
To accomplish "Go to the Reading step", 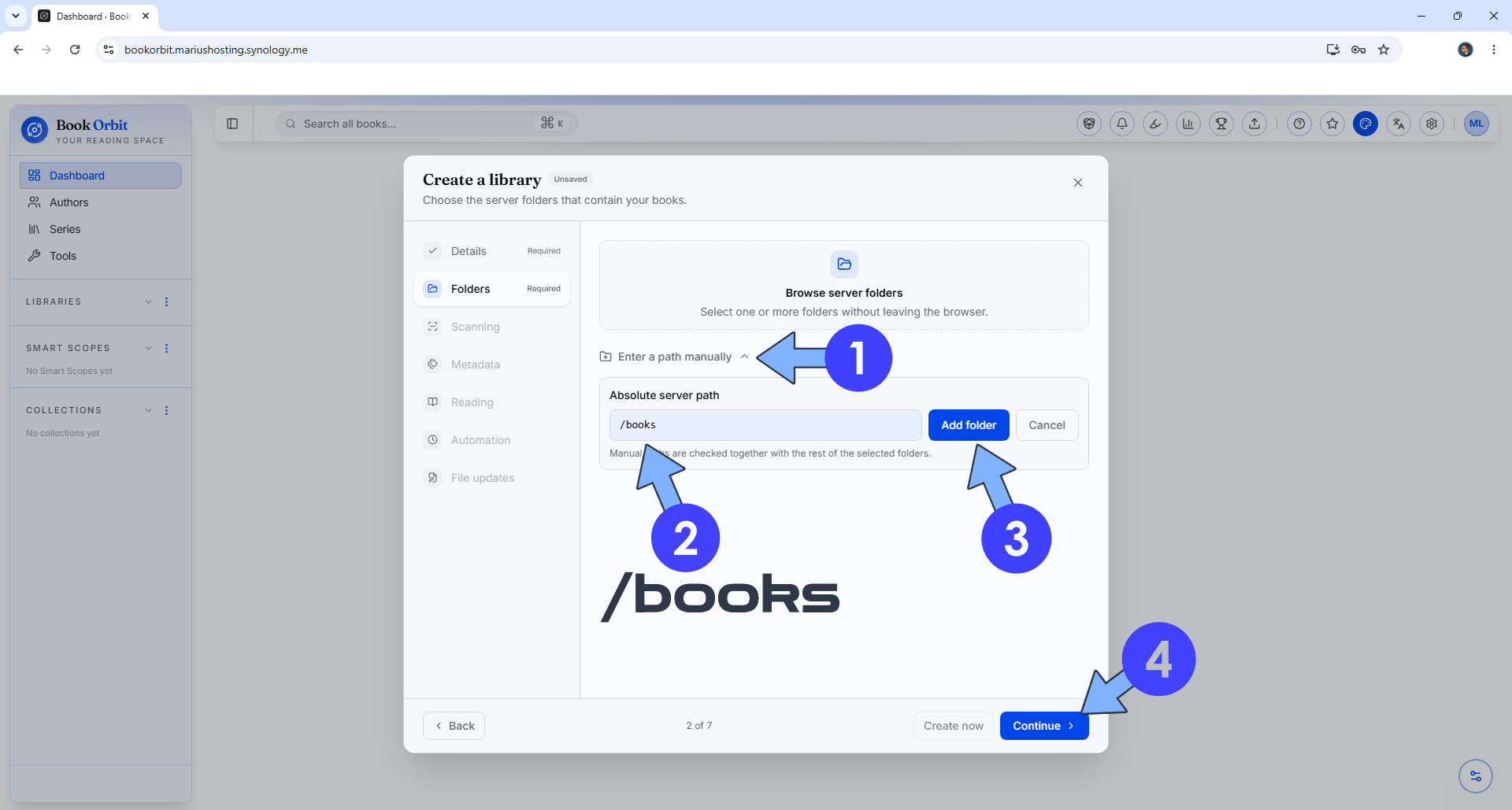I will (491, 402).
